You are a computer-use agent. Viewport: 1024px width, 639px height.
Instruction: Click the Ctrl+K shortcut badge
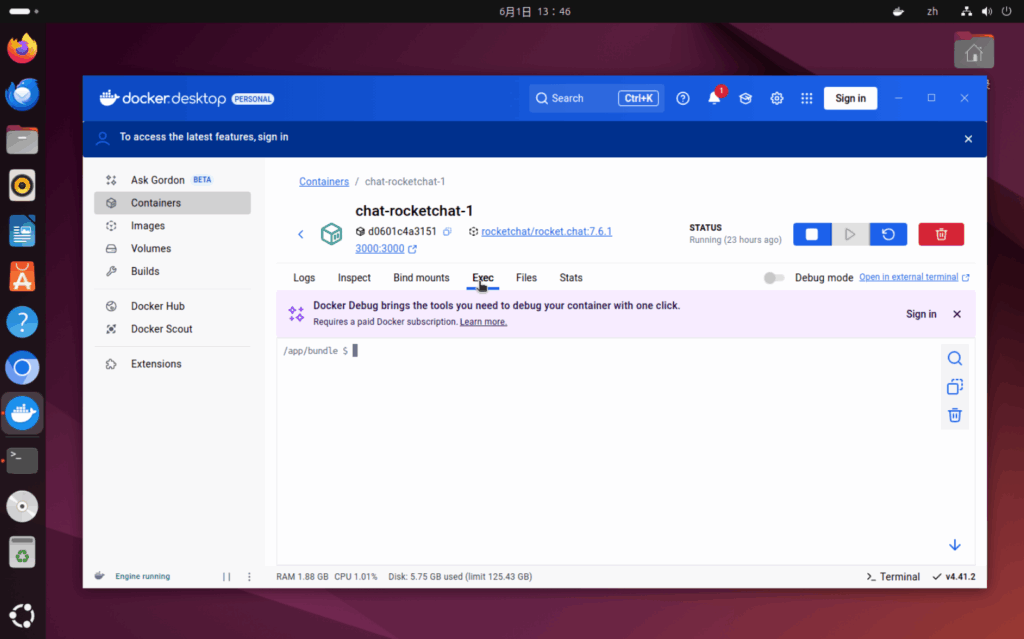pyautogui.click(x=638, y=98)
